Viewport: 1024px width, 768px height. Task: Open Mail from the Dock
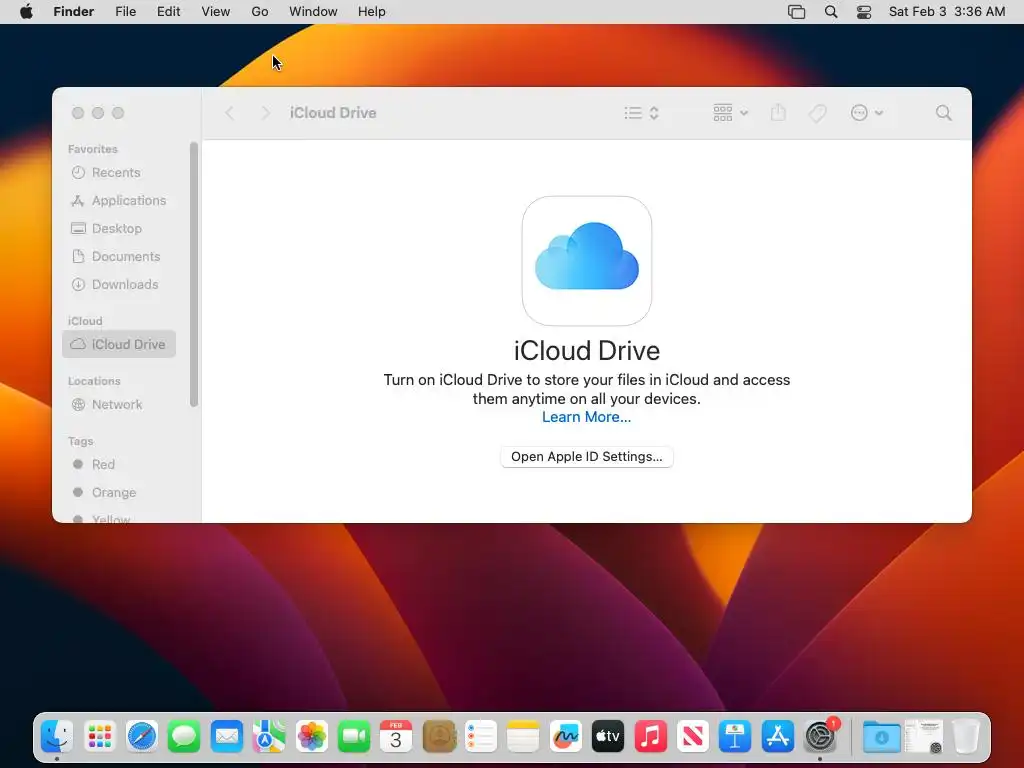tap(227, 737)
